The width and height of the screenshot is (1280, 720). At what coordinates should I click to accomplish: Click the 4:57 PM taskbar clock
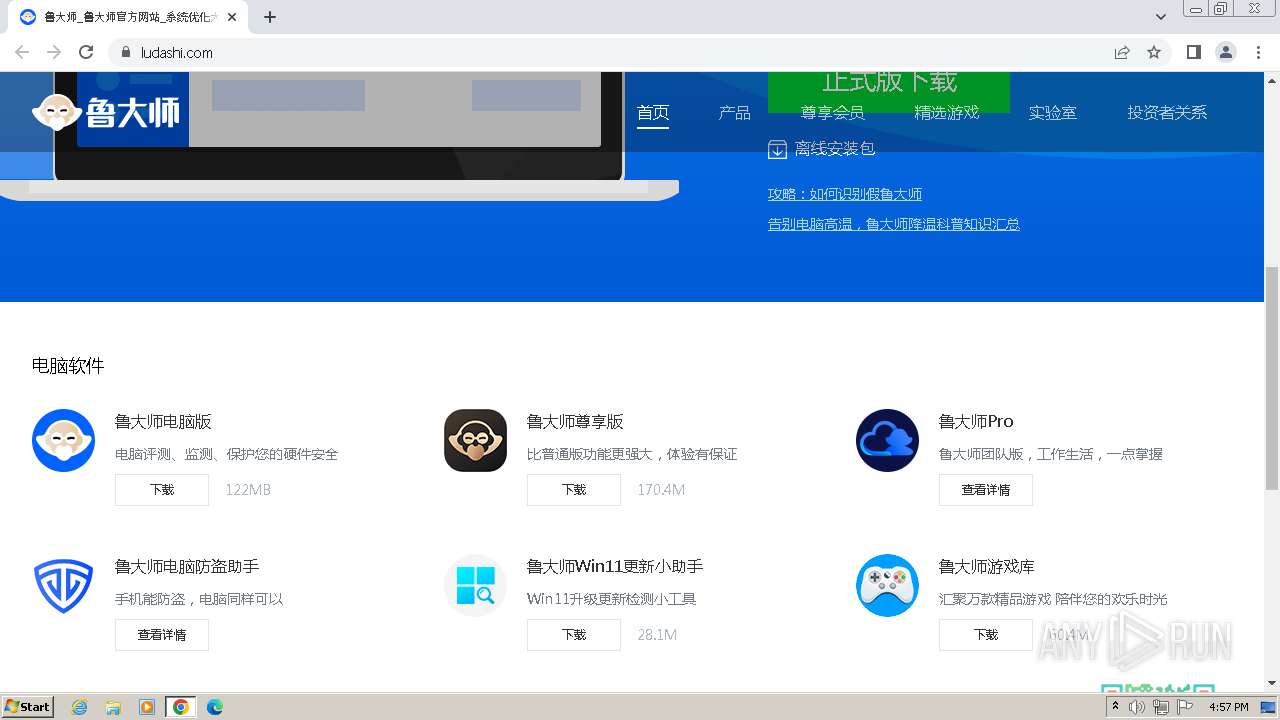click(1229, 707)
